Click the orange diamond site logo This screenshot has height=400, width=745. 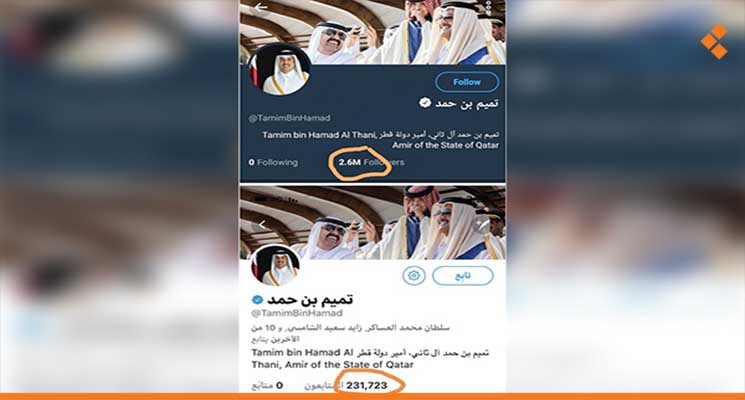714,42
